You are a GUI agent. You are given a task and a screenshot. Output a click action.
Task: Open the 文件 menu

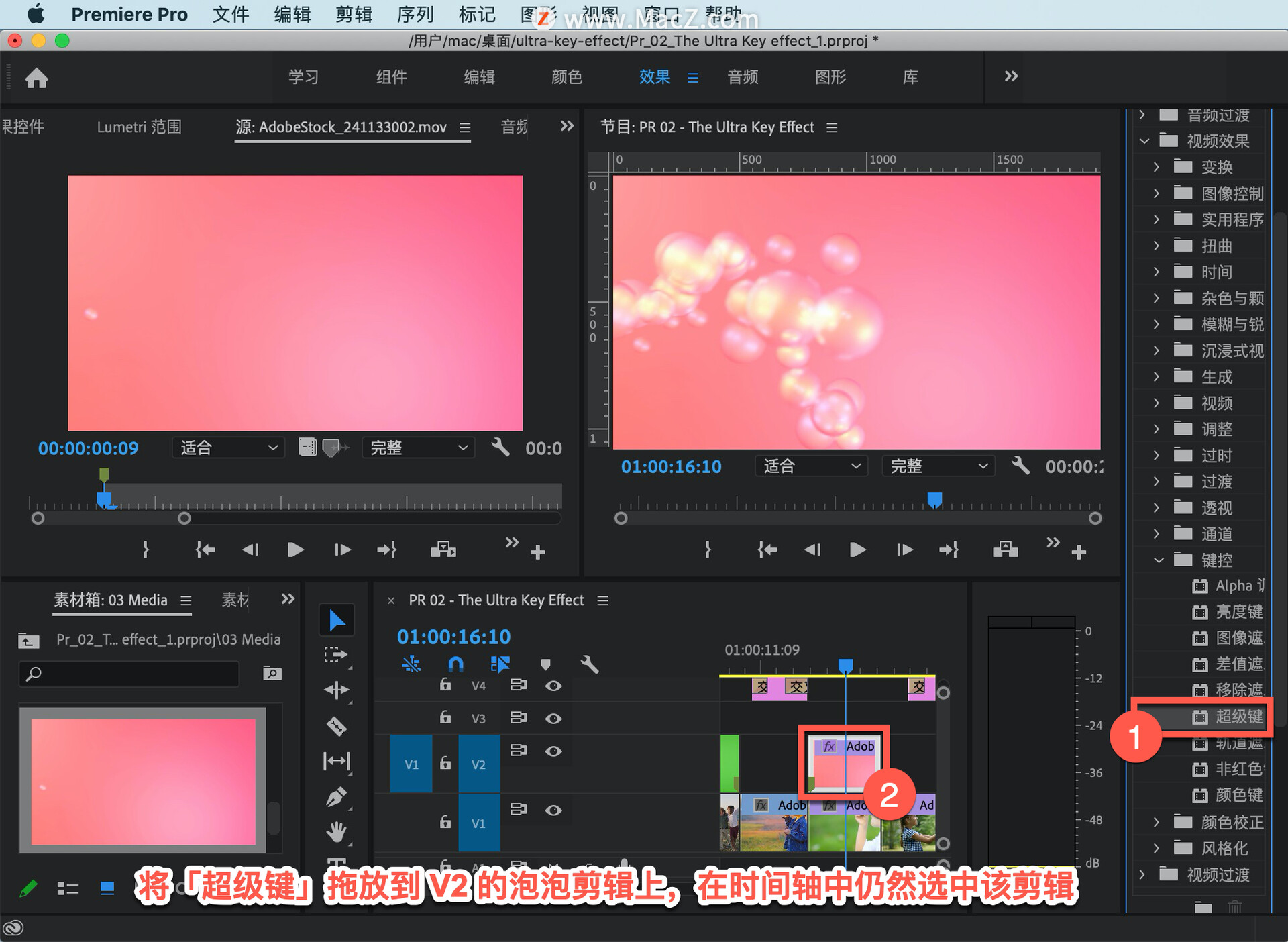pos(230,14)
